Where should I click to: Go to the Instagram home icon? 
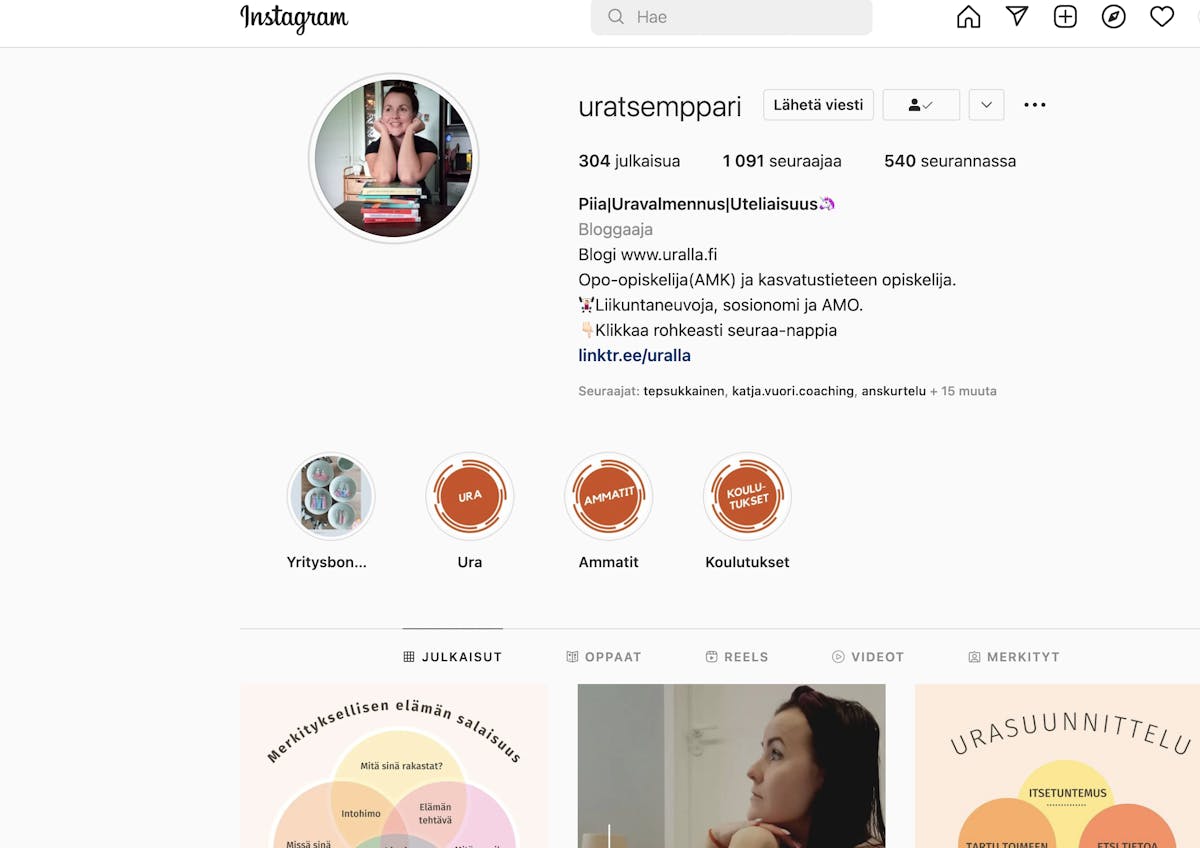(968, 17)
